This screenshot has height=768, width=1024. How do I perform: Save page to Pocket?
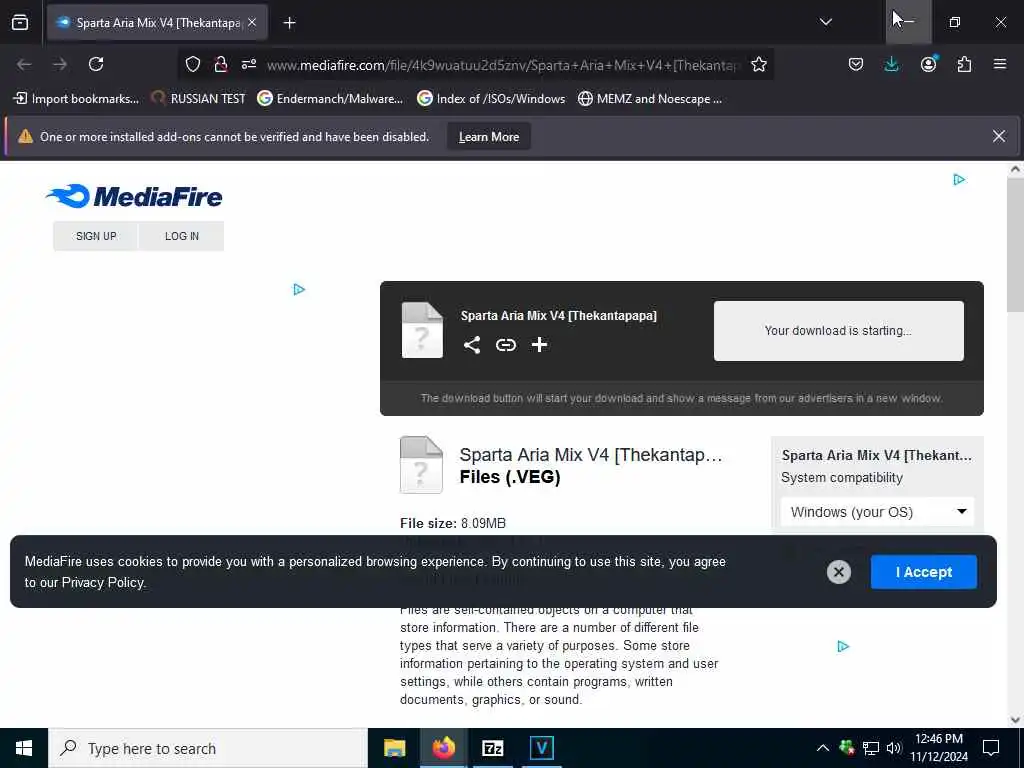point(856,64)
